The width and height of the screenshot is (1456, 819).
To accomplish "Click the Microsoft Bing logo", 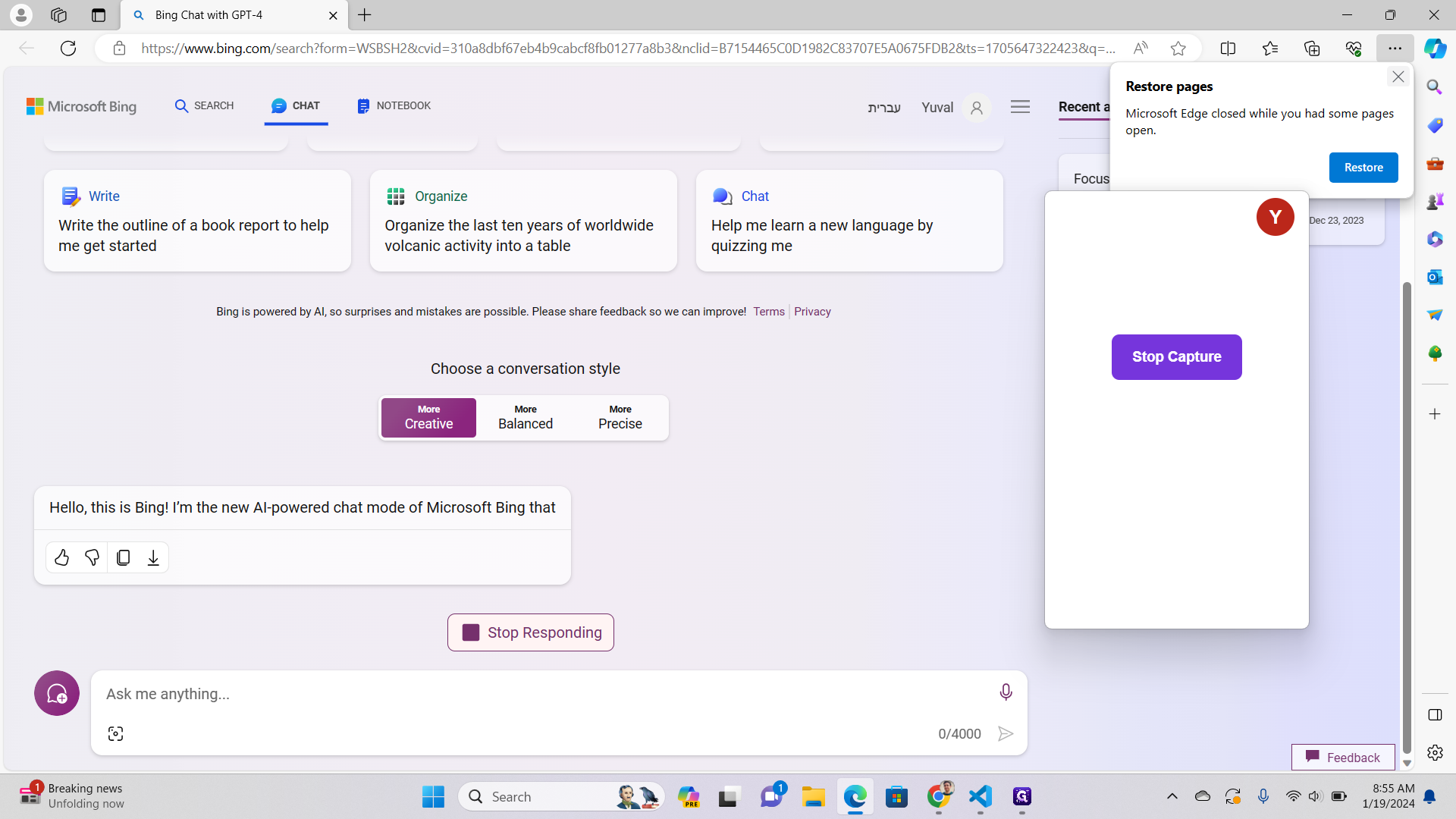I will [x=81, y=107].
